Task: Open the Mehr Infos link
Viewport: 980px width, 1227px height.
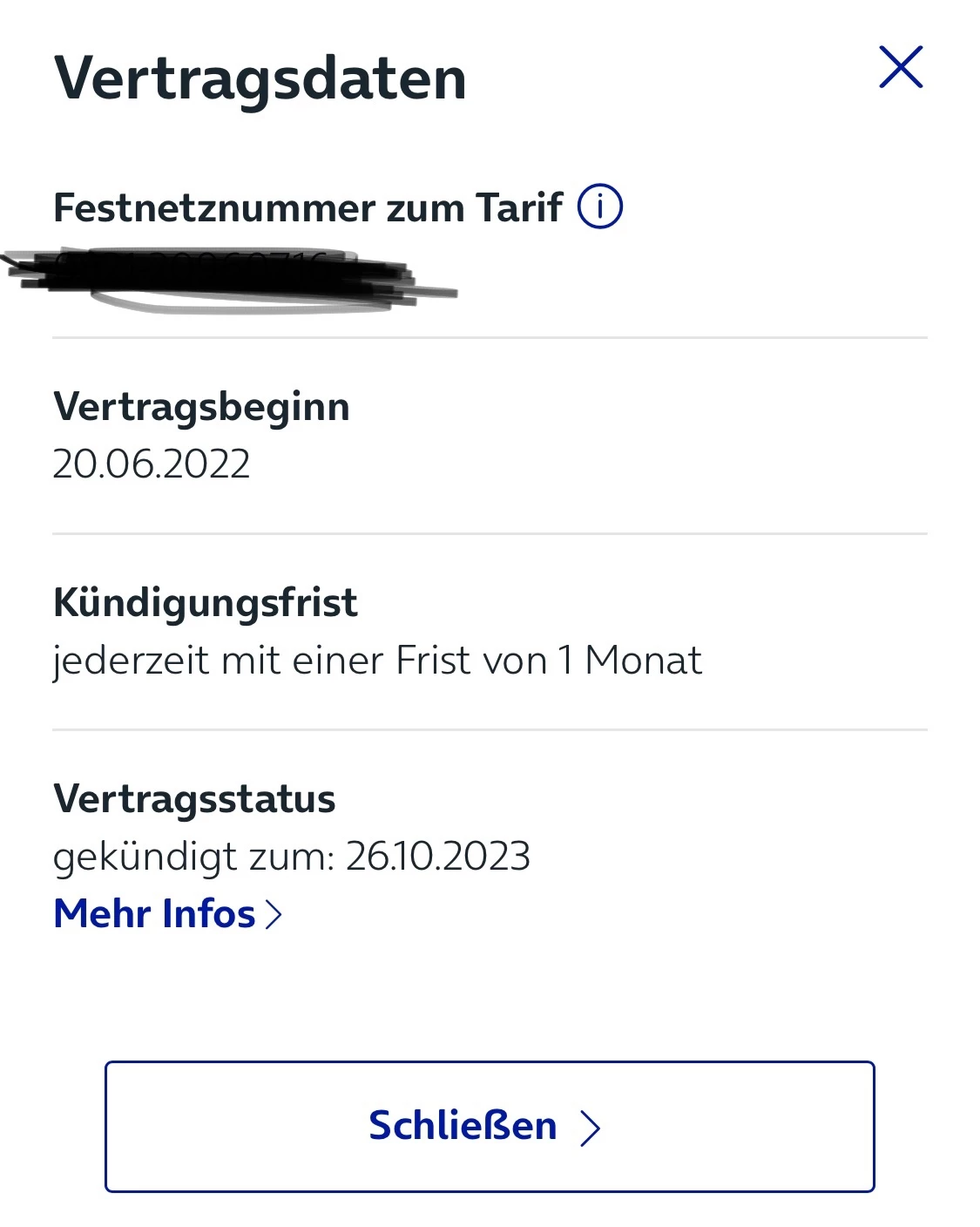Action: click(x=155, y=914)
